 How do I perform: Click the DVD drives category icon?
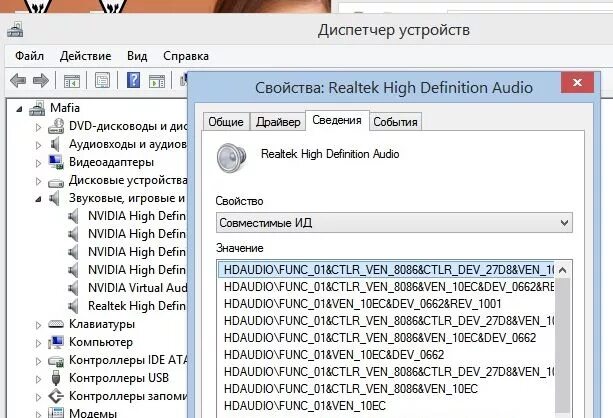pyautogui.click(x=56, y=126)
